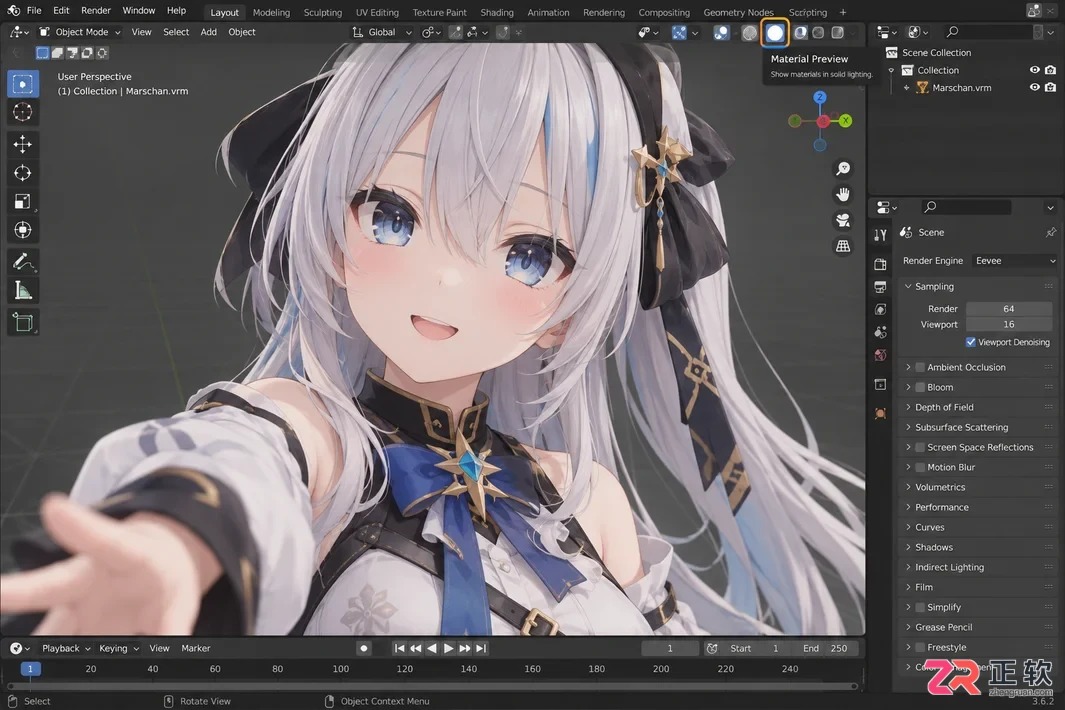
Task: Click the End frame field 250
Action: click(x=826, y=649)
